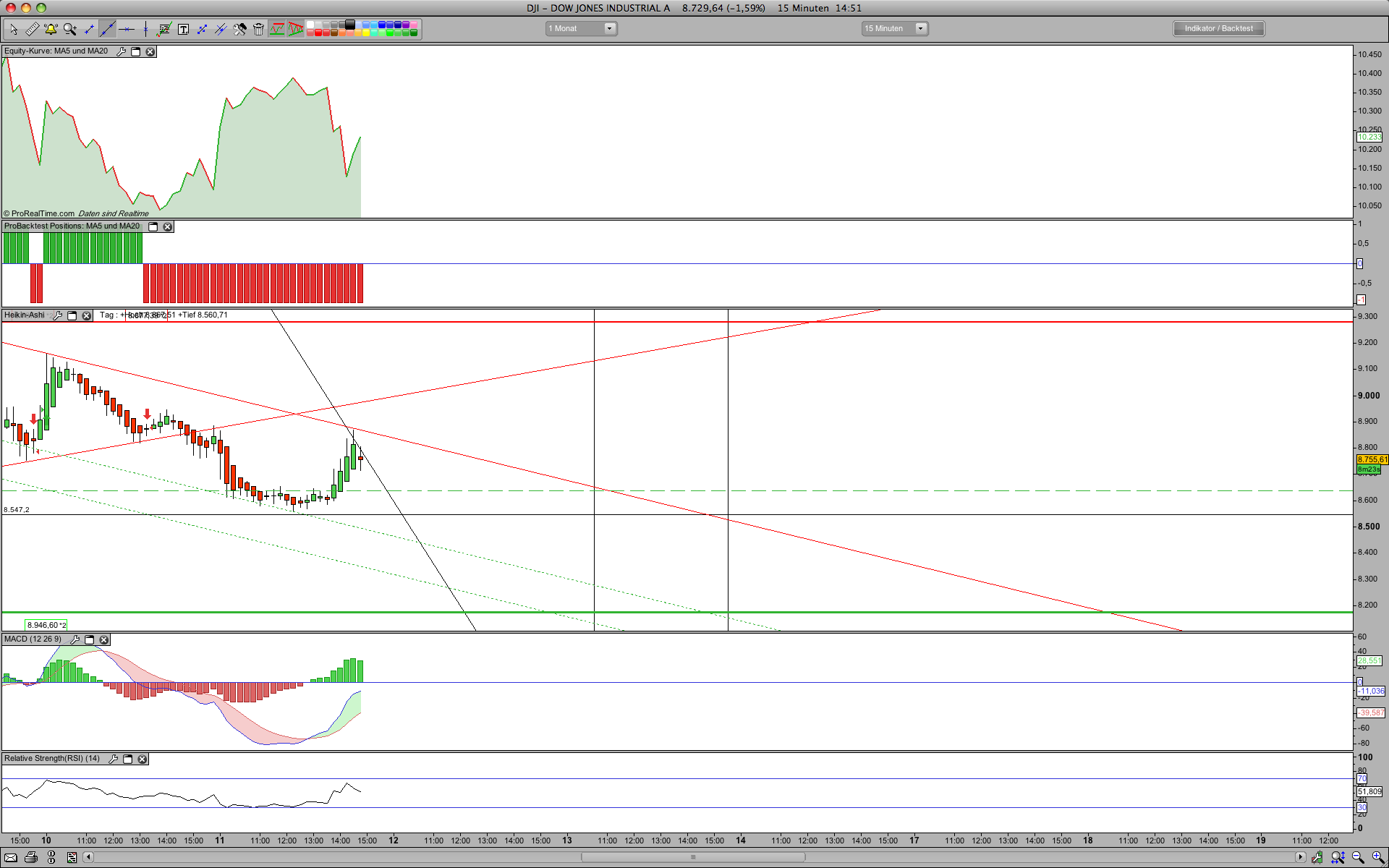1389x868 pixels.
Task: Maximize the Heikin-Ashi panel window icon
Action: (72, 315)
